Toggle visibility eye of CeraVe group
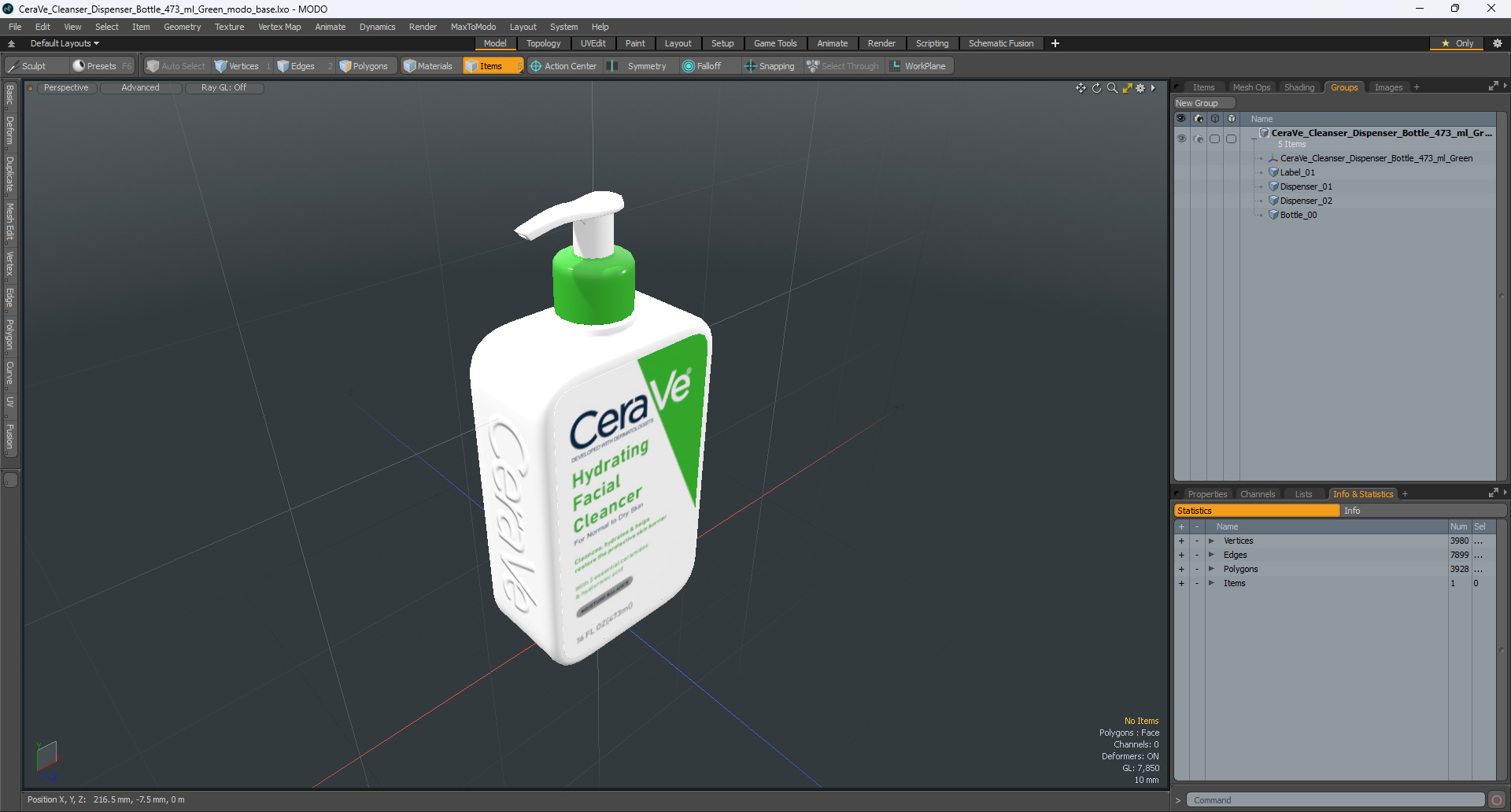 click(x=1181, y=138)
